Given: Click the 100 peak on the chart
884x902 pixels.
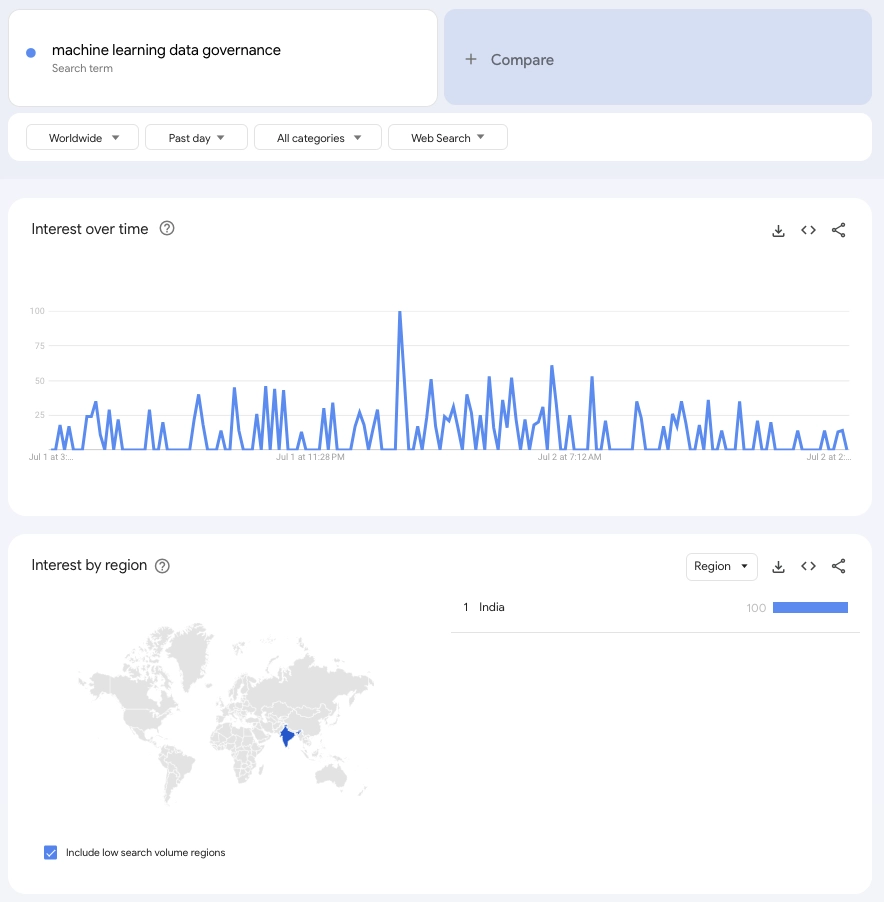Looking at the screenshot, I should [400, 312].
